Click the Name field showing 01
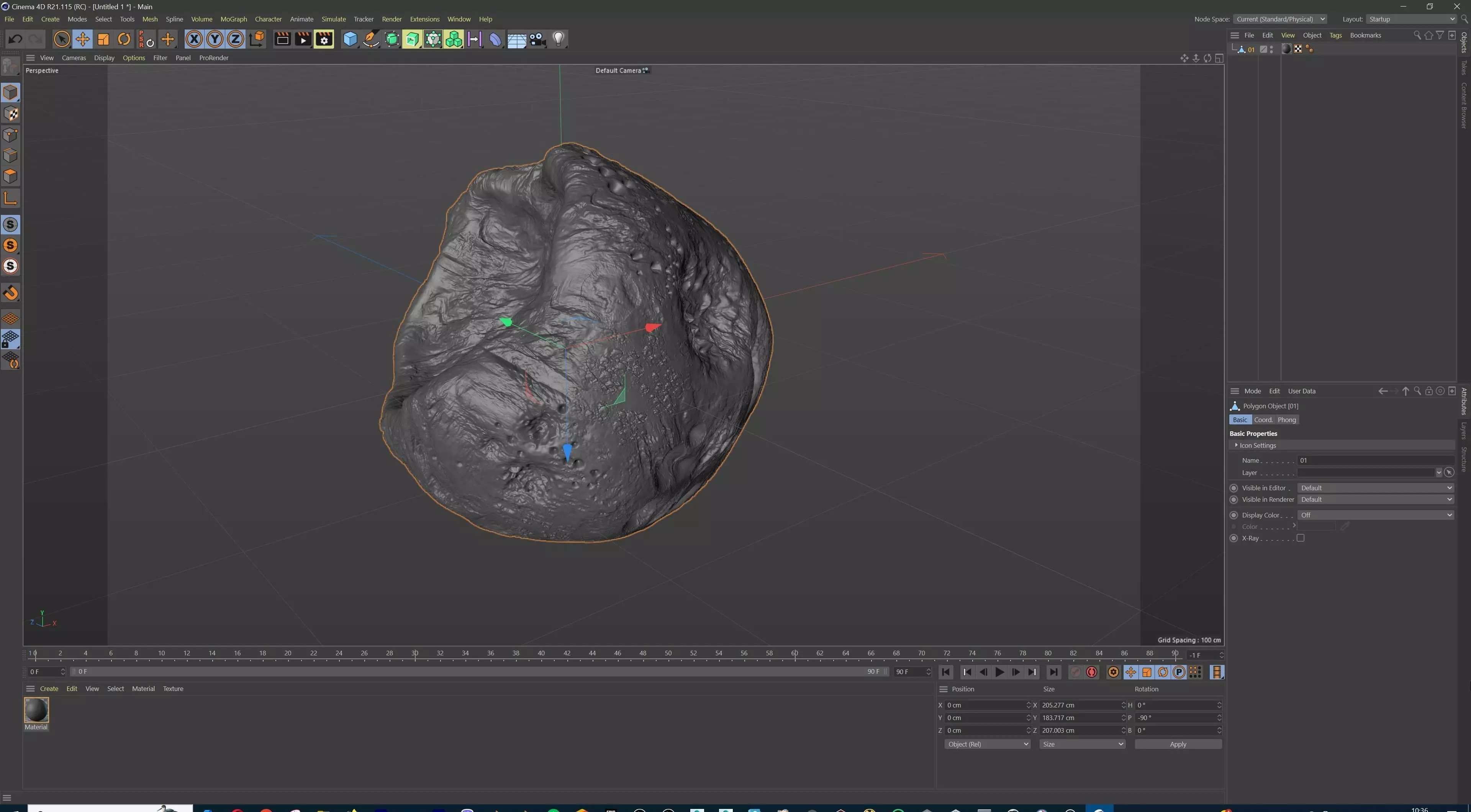This screenshot has height=812, width=1471. pyautogui.click(x=1375, y=460)
